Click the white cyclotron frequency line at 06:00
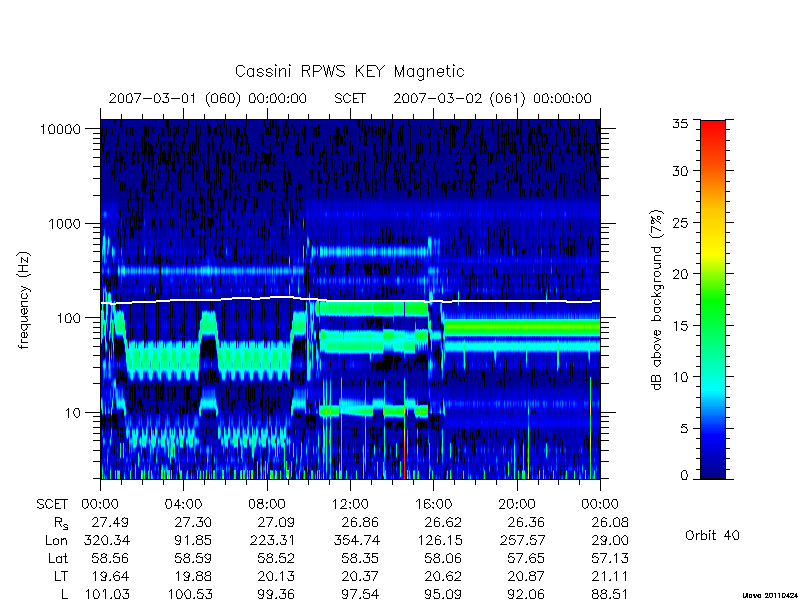 coord(225,299)
